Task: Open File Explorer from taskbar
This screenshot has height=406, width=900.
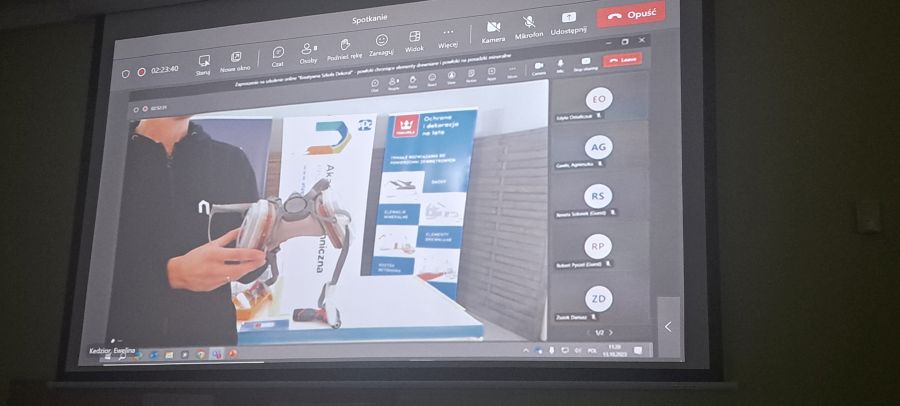Action: [x=169, y=355]
